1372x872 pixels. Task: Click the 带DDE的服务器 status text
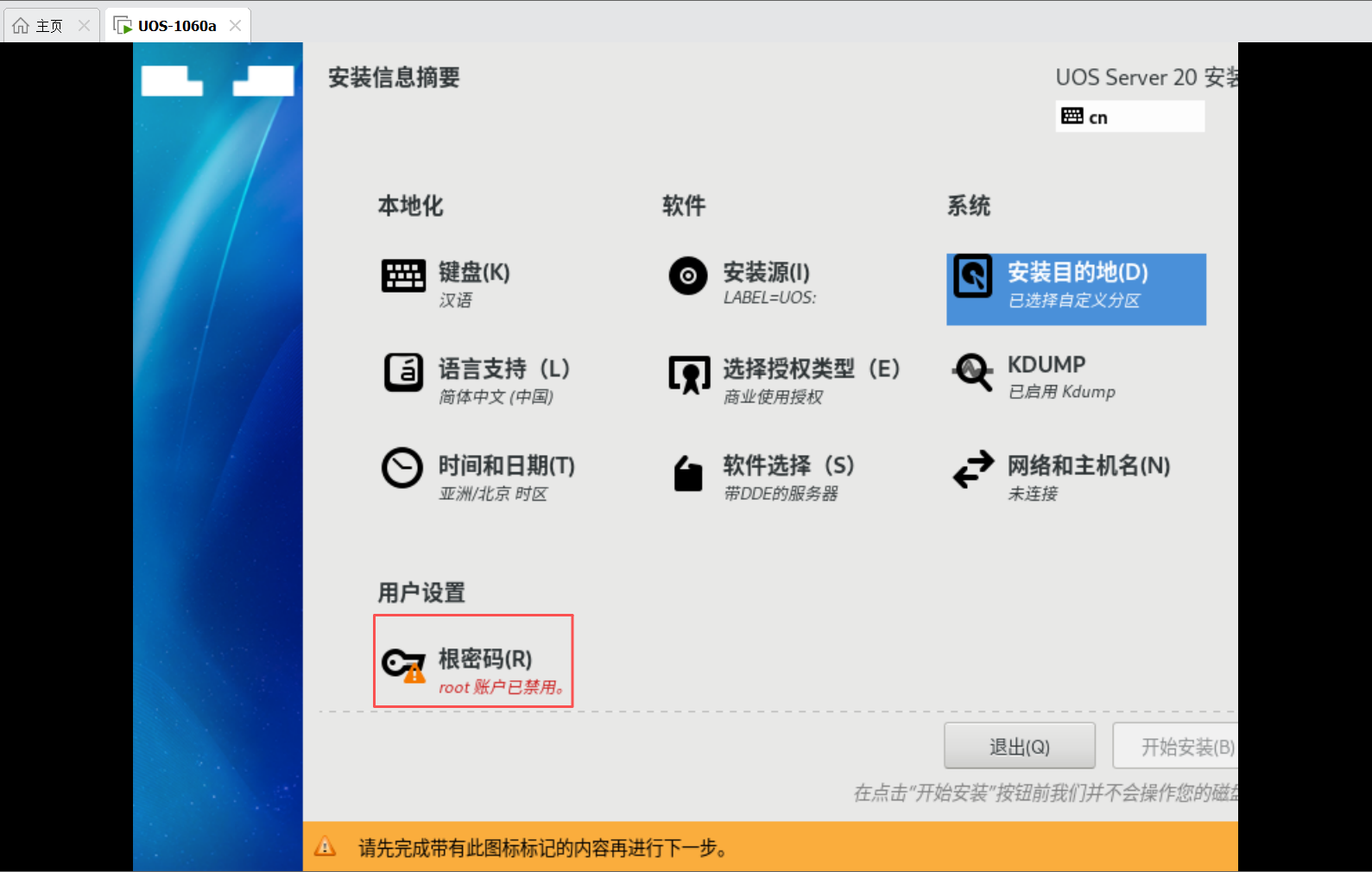click(x=781, y=494)
